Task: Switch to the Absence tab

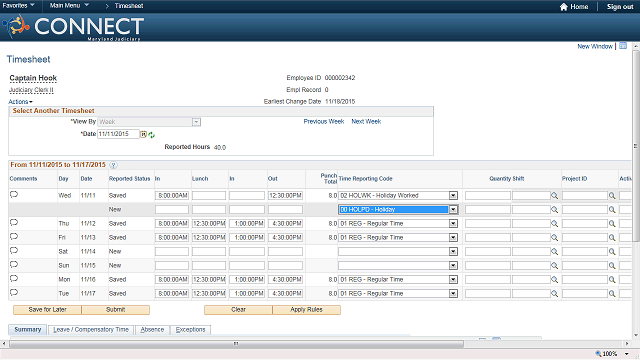Action: click(x=152, y=329)
